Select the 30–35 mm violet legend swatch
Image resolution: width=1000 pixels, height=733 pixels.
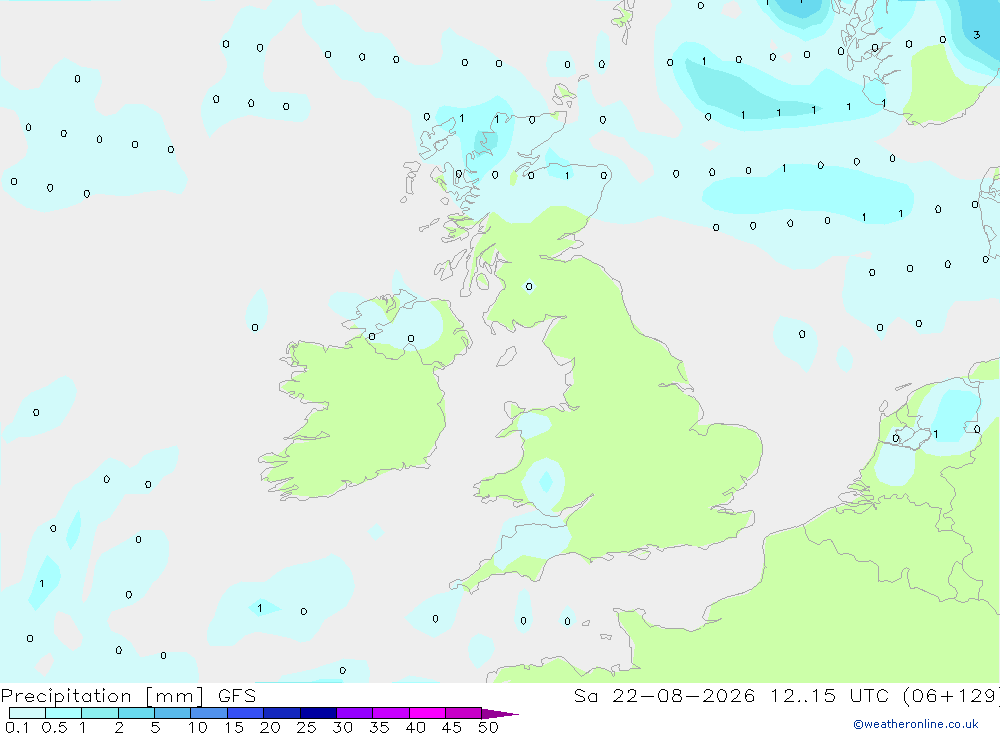click(354, 713)
